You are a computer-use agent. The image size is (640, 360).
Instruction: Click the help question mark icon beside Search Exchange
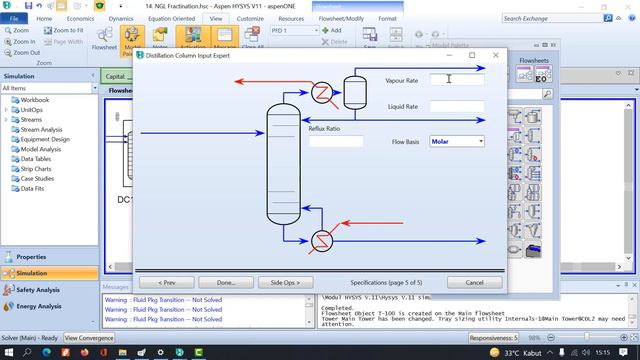(x=632, y=18)
